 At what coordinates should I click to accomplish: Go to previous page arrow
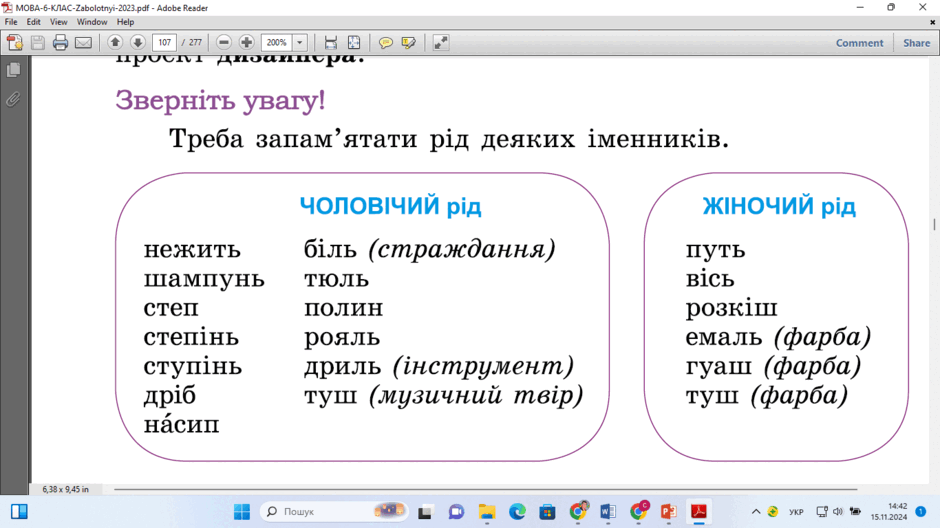point(115,43)
